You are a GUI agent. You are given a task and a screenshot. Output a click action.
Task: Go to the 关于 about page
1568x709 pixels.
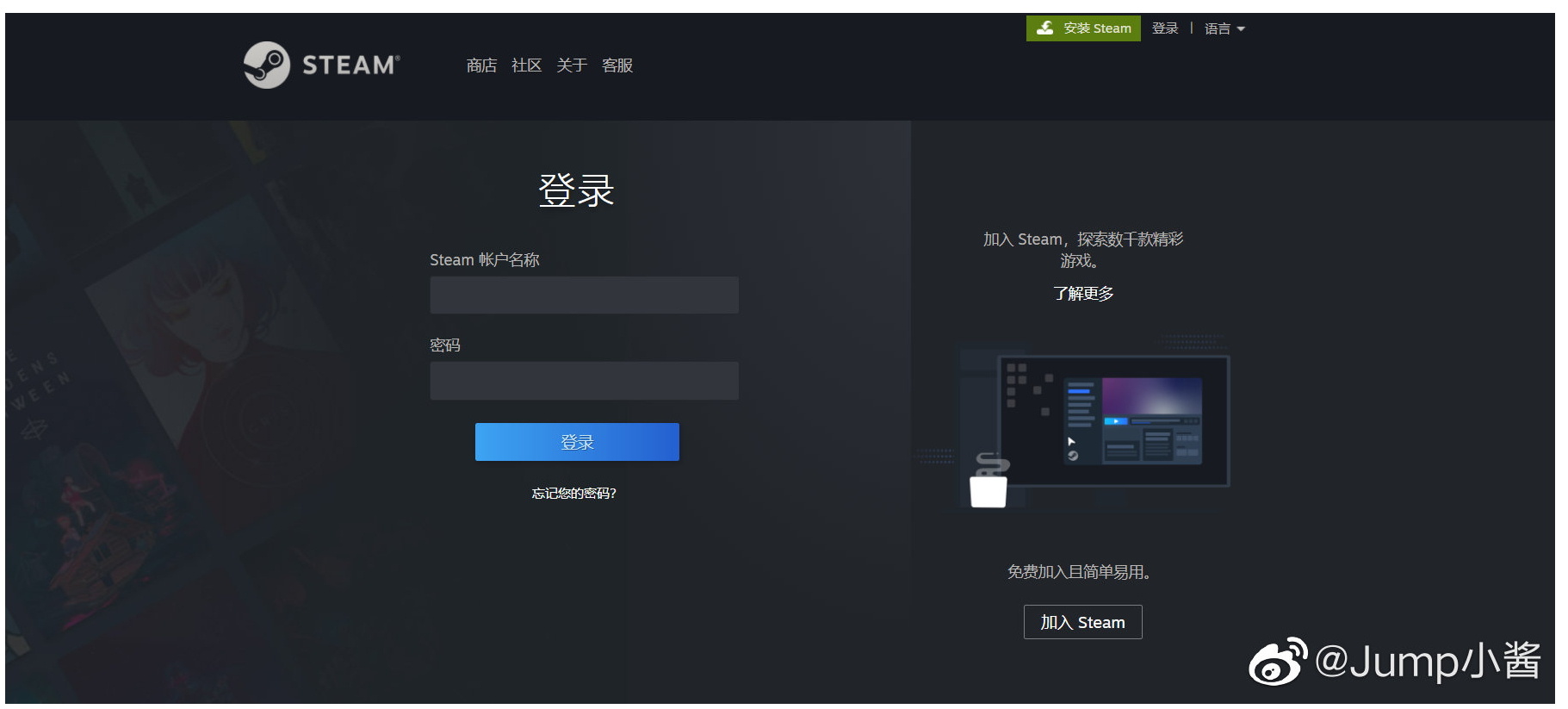click(x=572, y=65)
